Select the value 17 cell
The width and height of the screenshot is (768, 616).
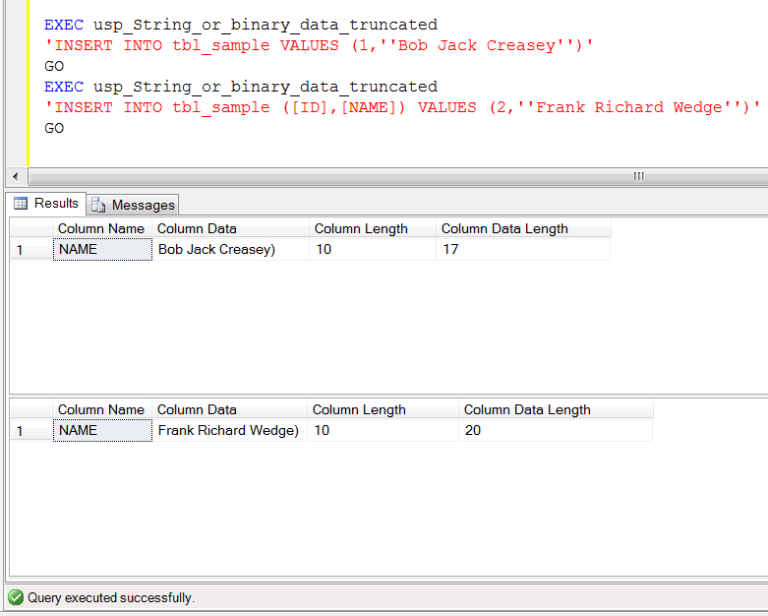(524, 249)
